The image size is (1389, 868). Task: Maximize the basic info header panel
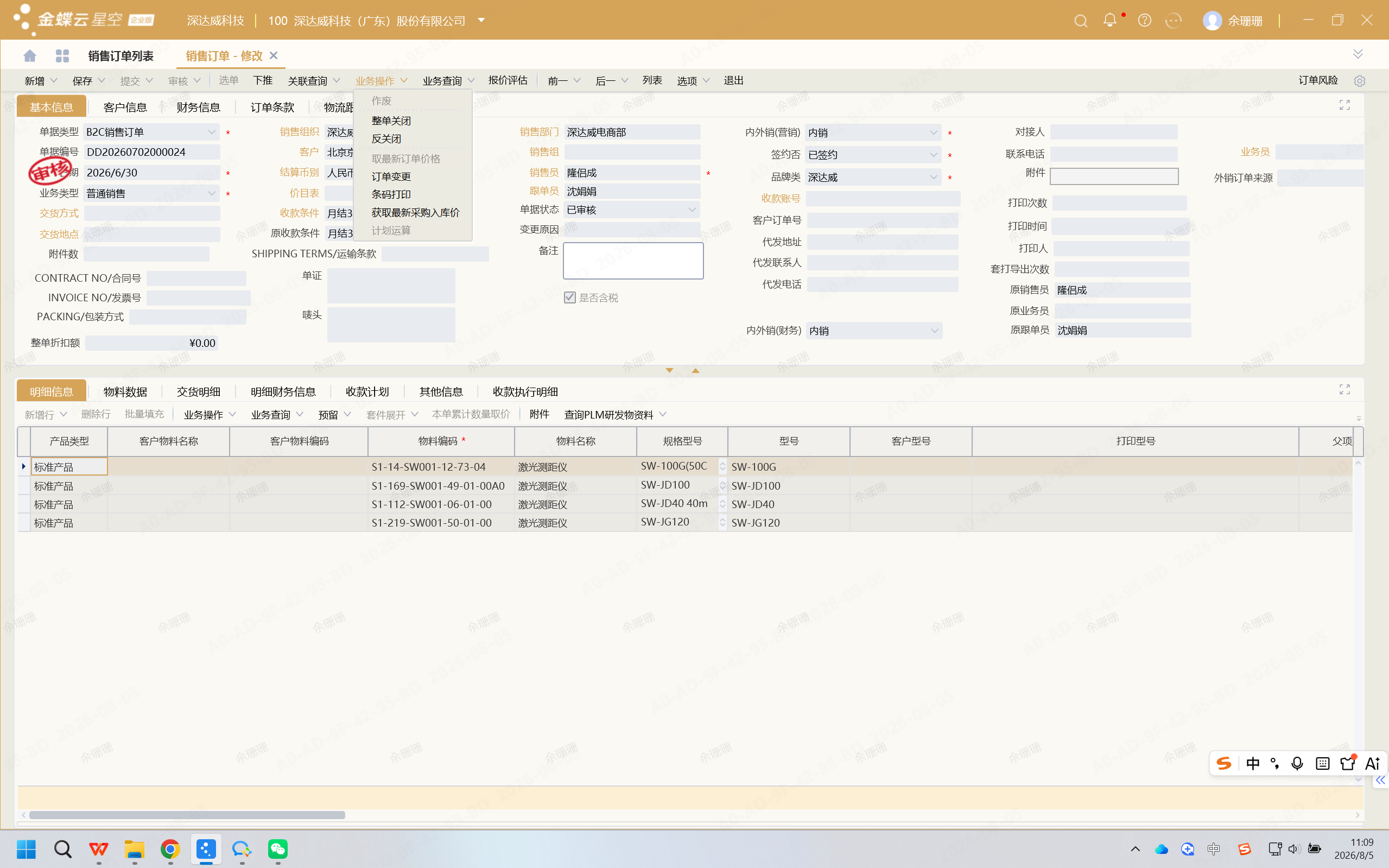coord(1344,105)
